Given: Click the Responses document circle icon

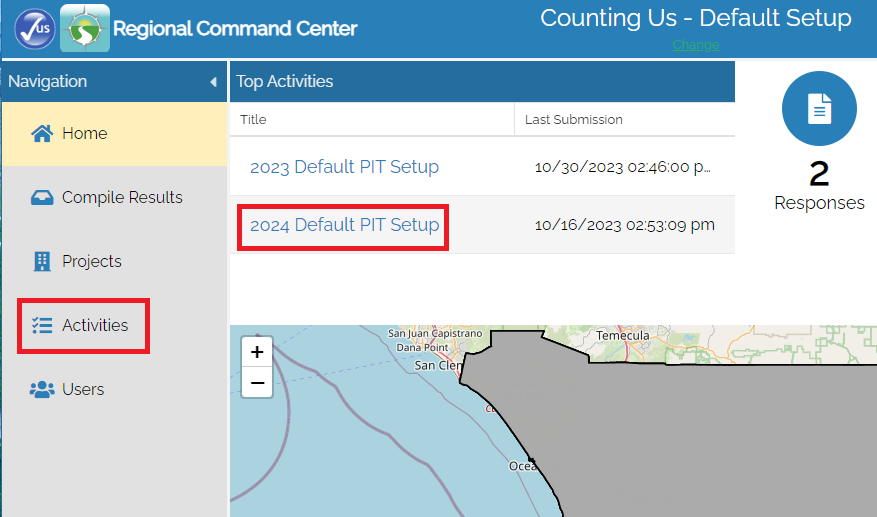Looking at the screenshot, I should pyautogui.click(x=819, y=109).
